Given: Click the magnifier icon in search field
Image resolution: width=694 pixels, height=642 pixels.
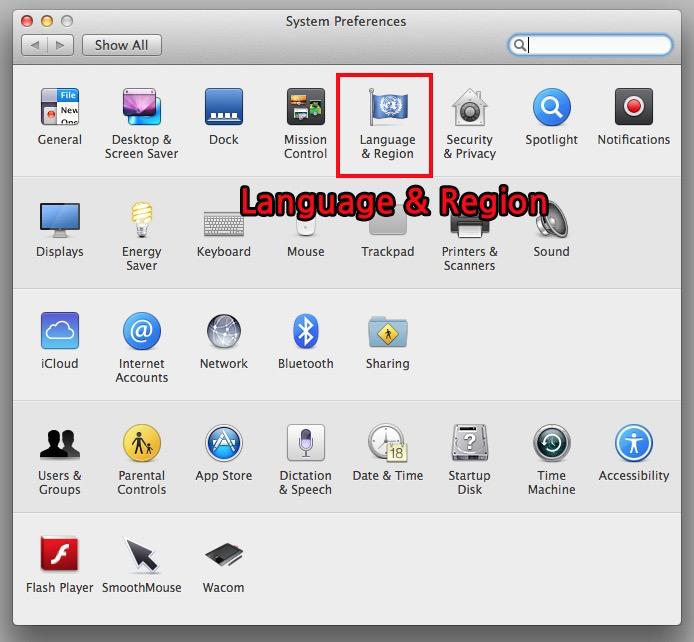Looking at the screenshot, I should [520, 45].
